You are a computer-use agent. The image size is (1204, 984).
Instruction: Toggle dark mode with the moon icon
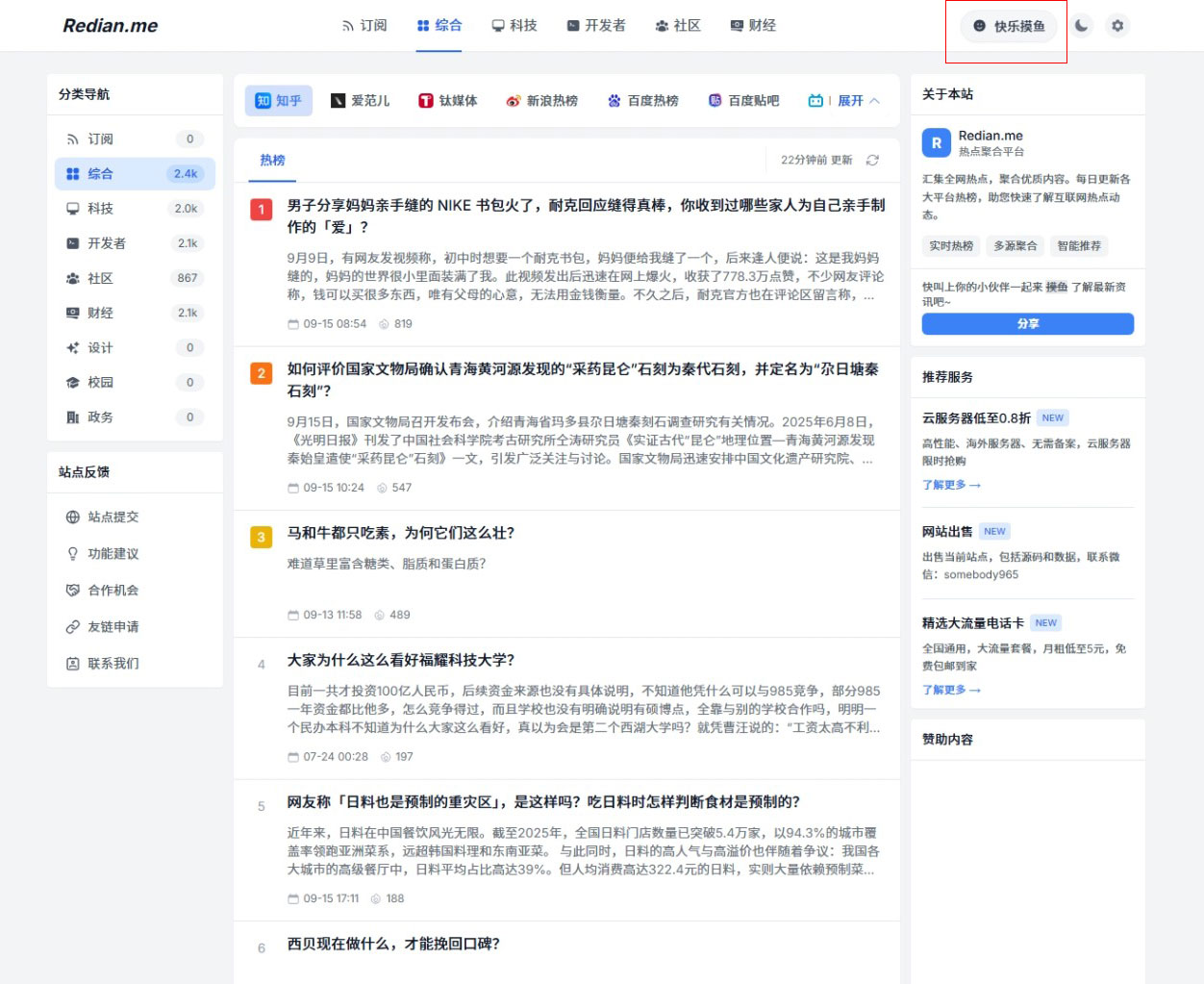click(x=1081, y=26)
